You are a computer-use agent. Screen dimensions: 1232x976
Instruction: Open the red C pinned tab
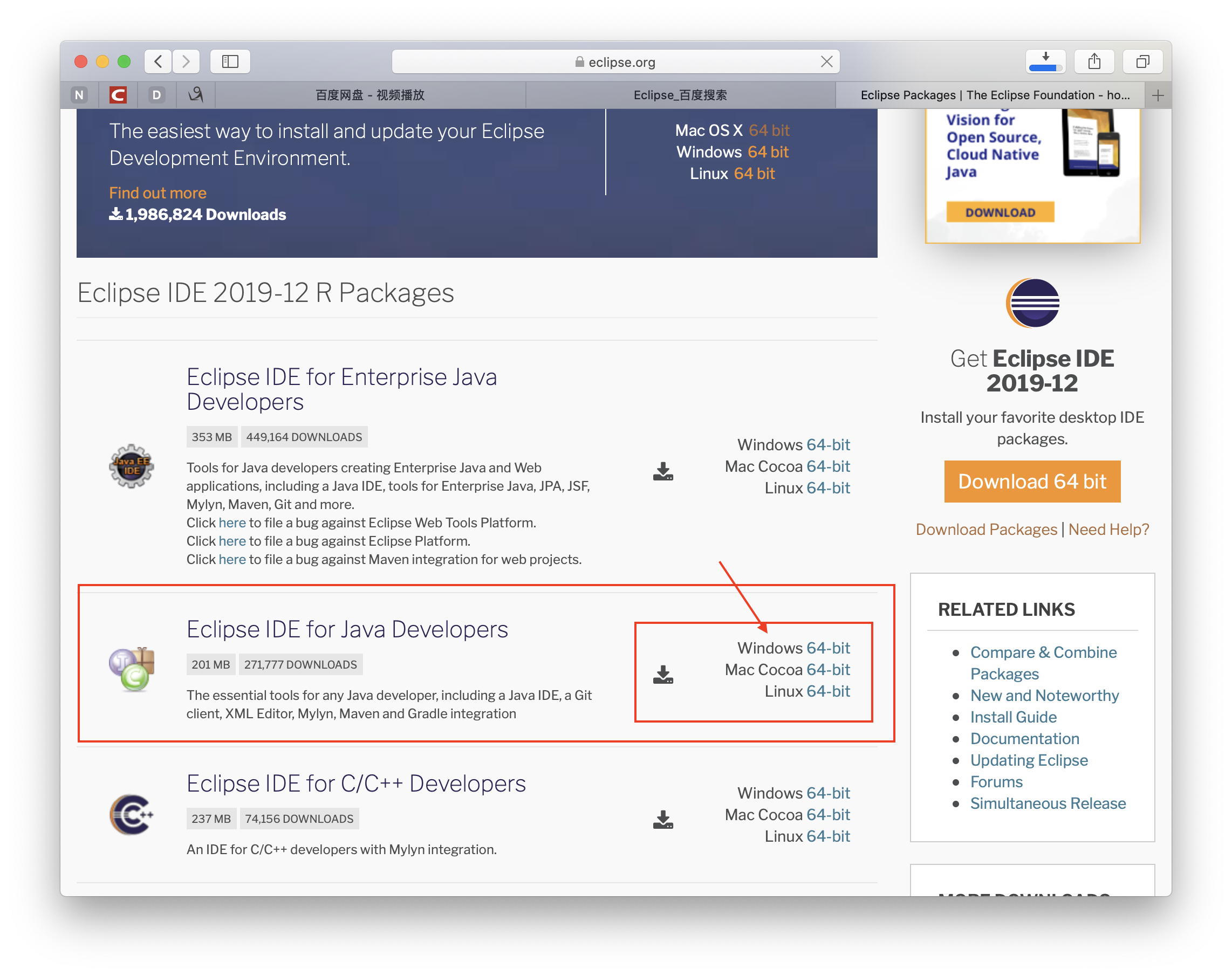(118, 95)
